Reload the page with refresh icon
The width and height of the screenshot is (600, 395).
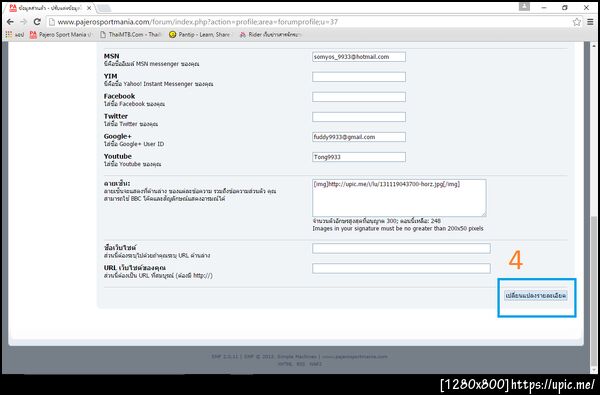click(x=37, y=22)
